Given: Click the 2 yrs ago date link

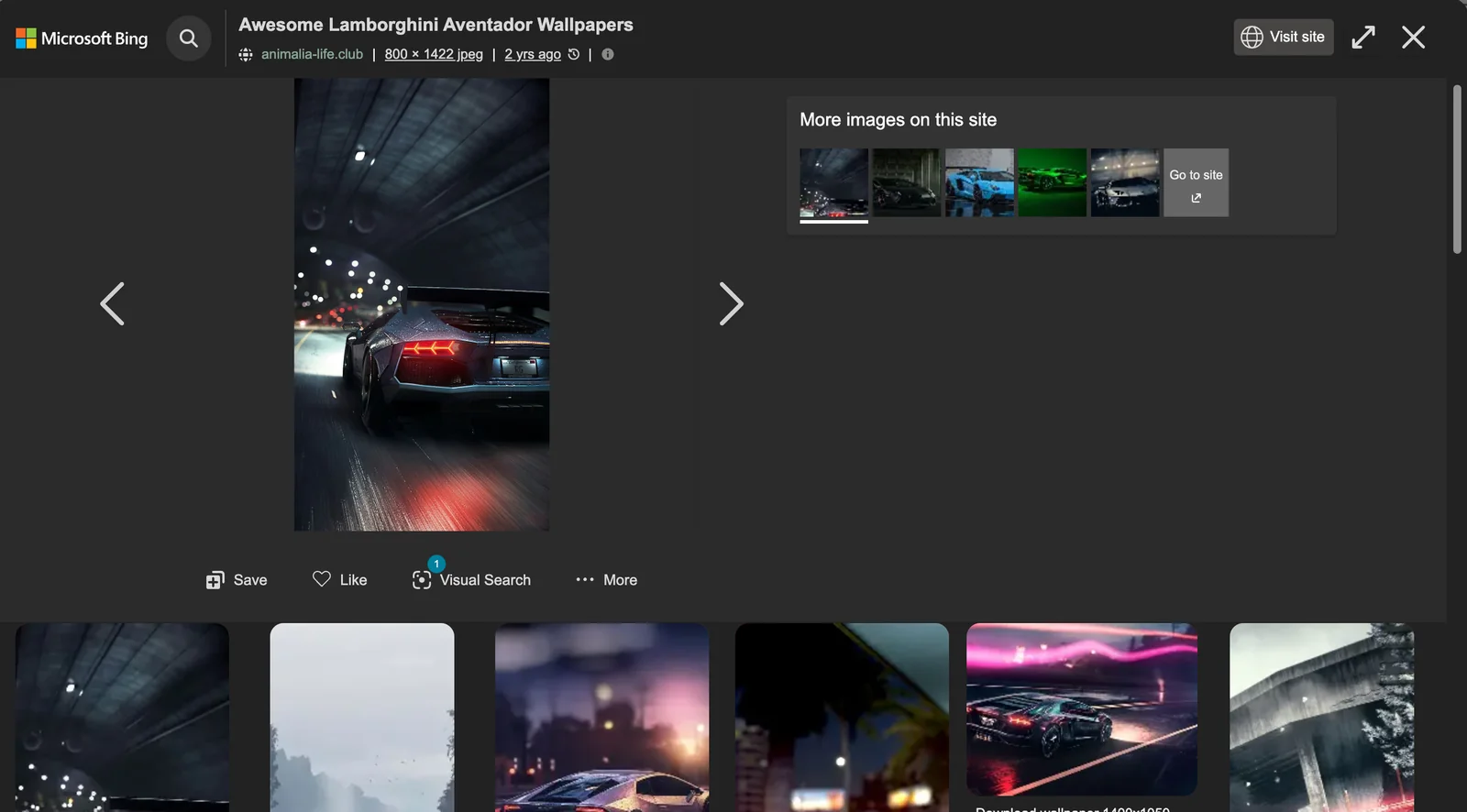Looking at the screenshot, I should 533,54.
